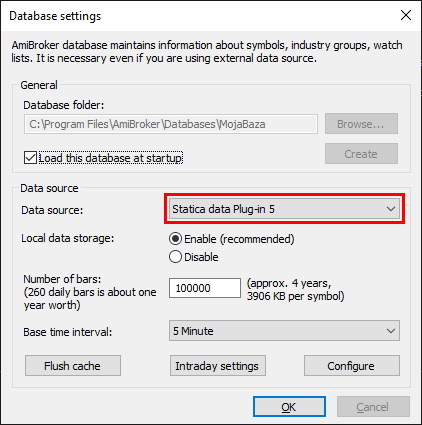Click the Create button
The height and width of the screenshot is (425, 422).
coord(361,154)
